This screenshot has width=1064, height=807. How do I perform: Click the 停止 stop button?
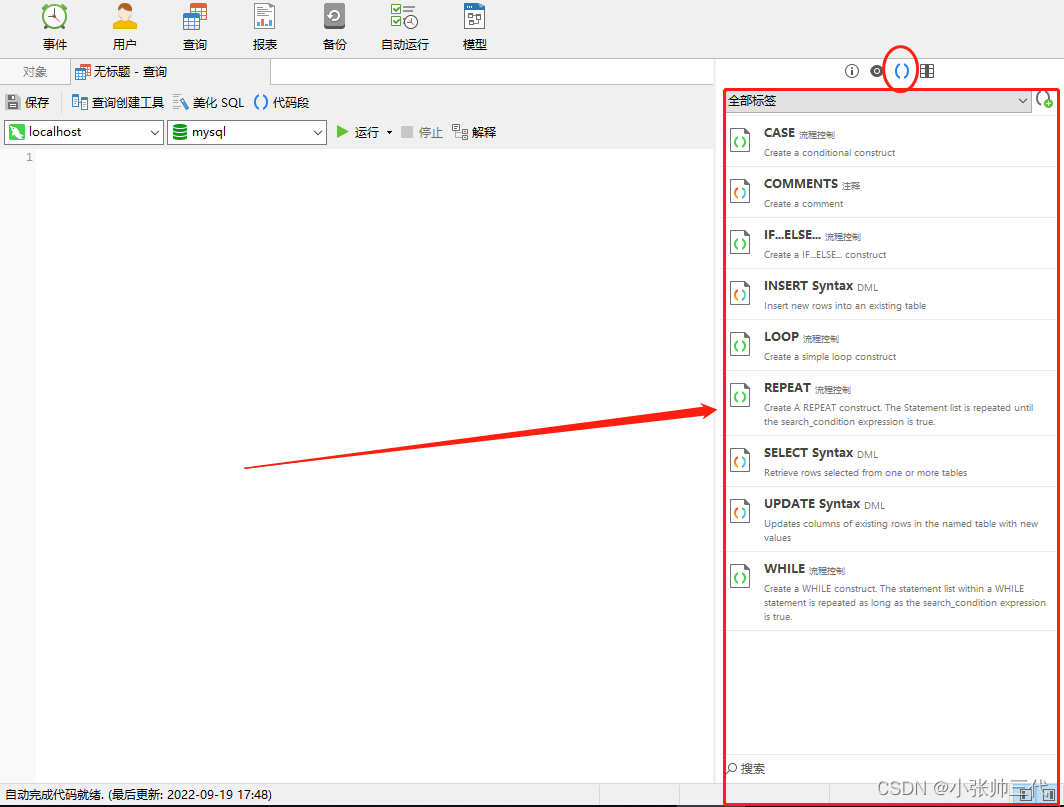click(x=422, y=132)
